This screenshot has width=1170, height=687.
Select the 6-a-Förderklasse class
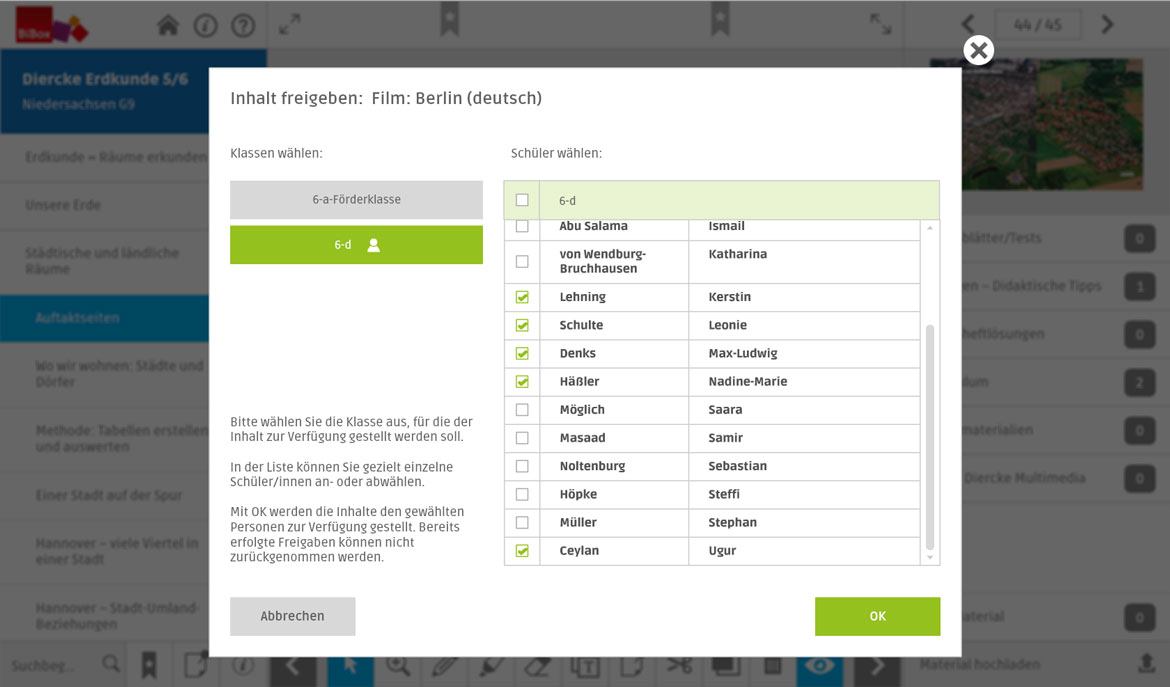tap(356, 200)
